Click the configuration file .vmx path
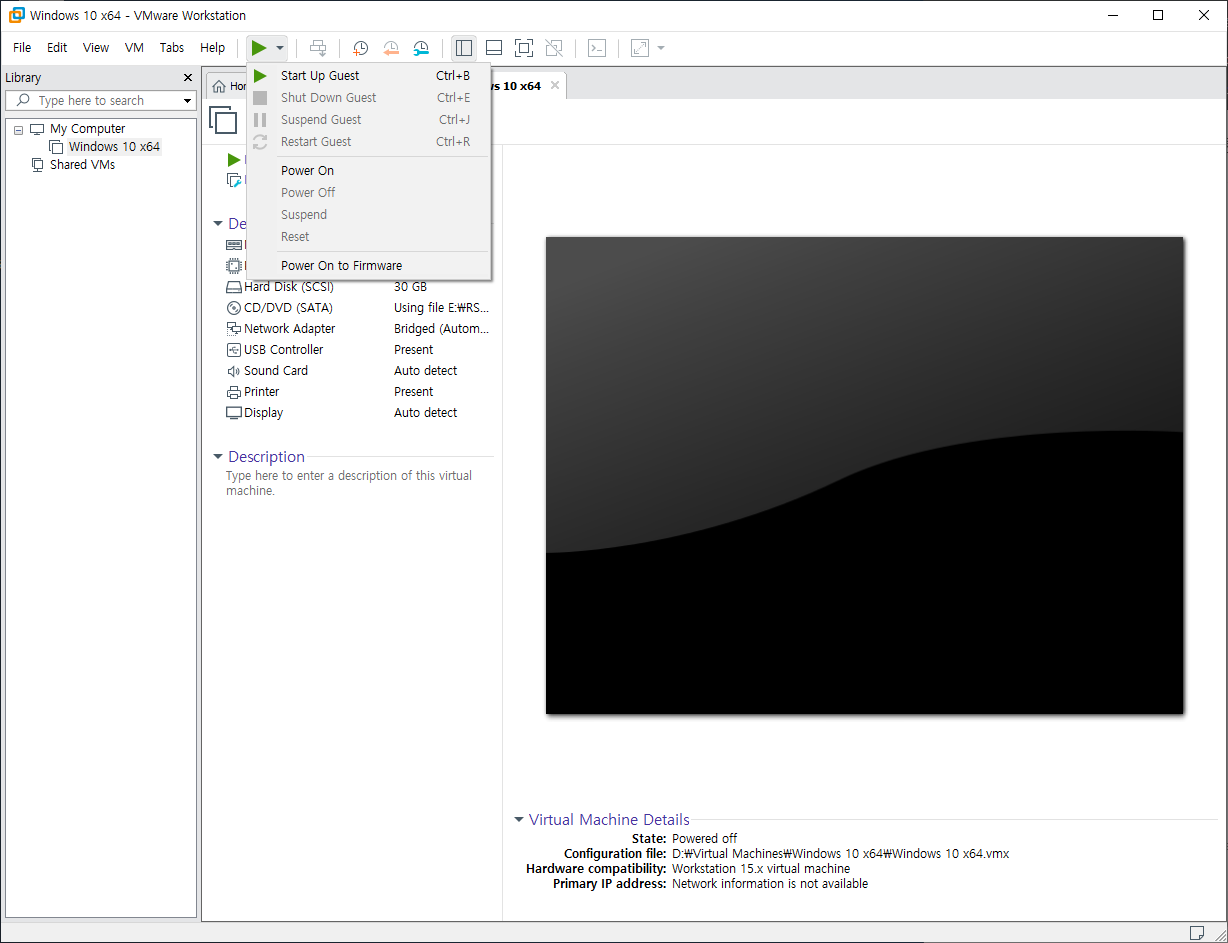This screenshot has height=943, width=1228. coord(840,854)
